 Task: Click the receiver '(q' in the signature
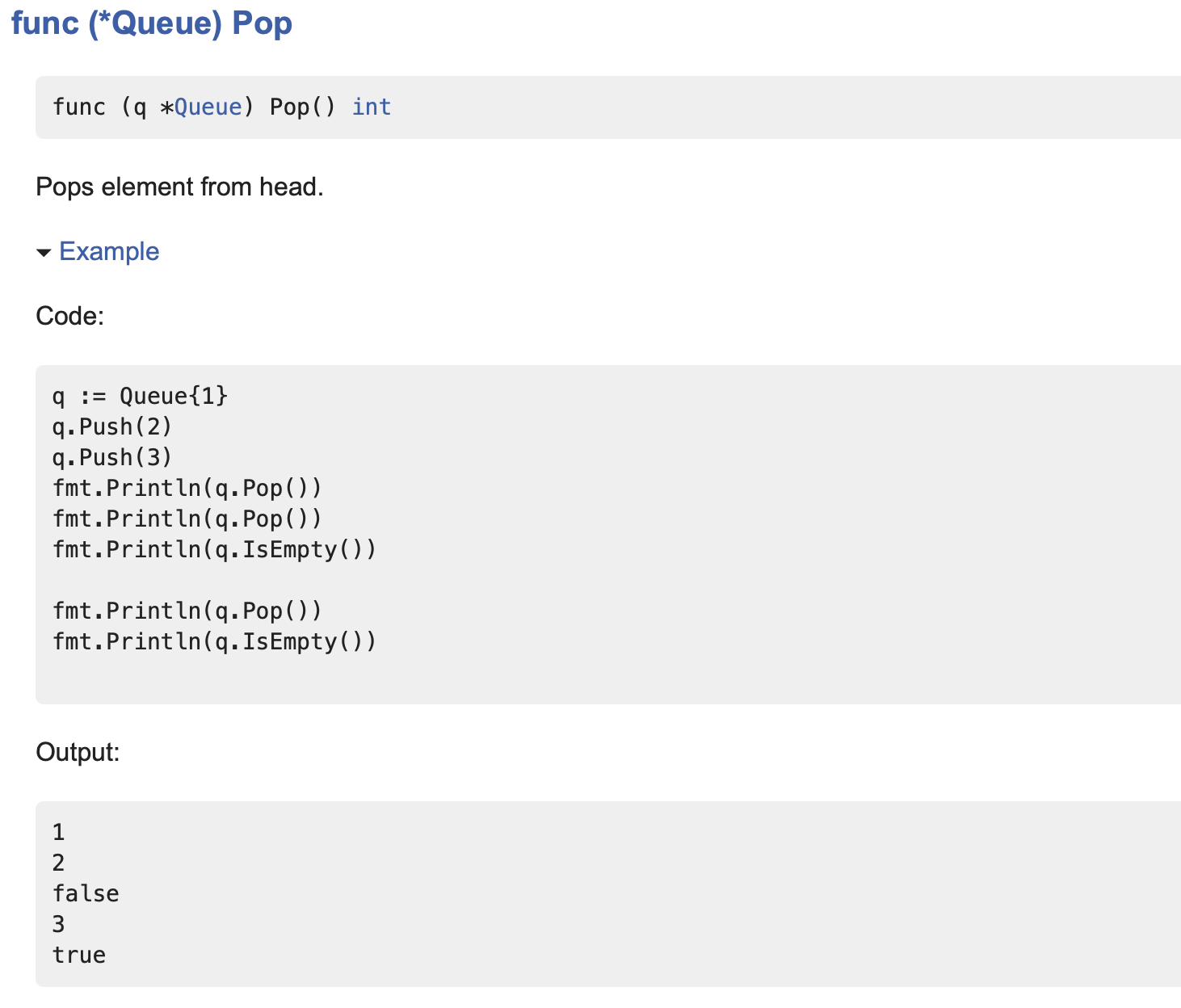coord(134,107)
